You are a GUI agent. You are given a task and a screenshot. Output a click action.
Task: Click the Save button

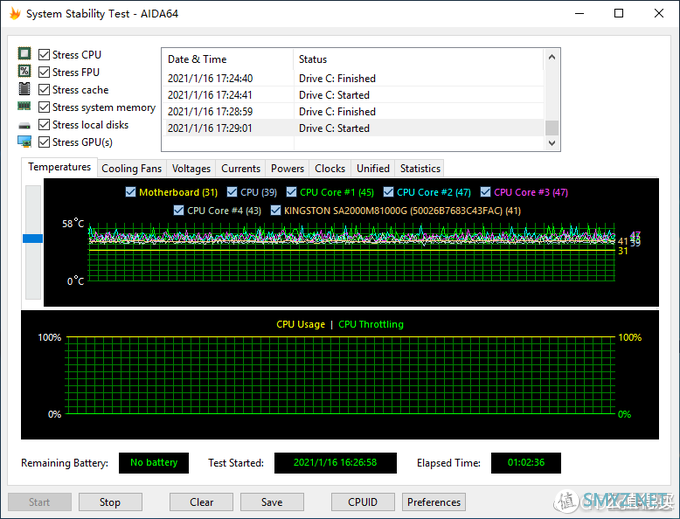point(272,502)
